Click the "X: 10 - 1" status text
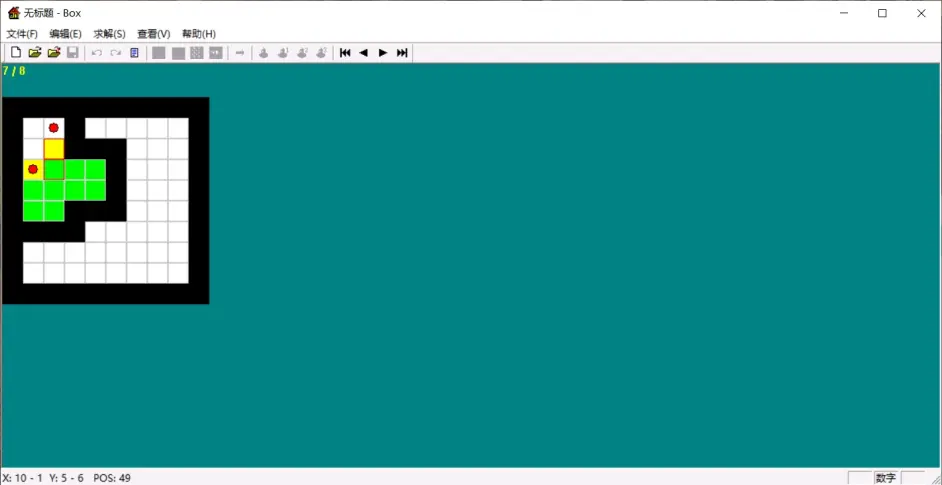Viewport: 942px width, 485px height. pos(23,478)
